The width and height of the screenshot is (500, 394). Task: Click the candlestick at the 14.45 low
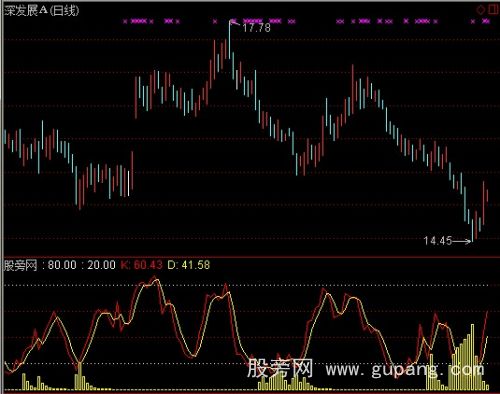pyautogui.click(x=472, y=230)
